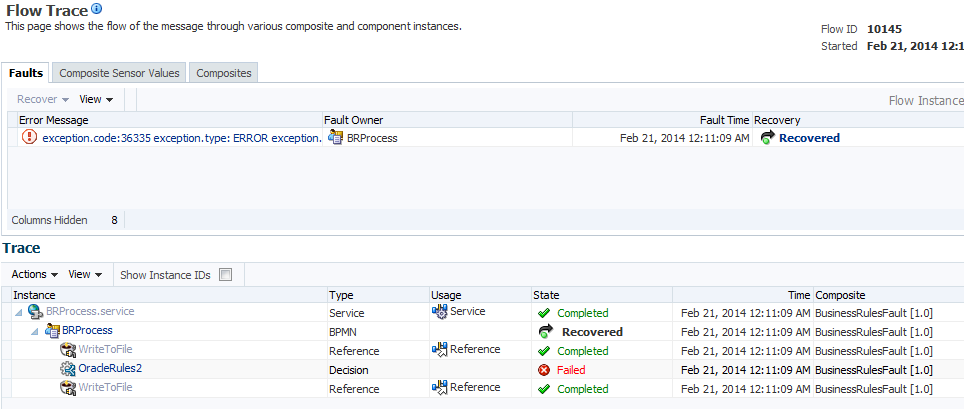This screenshot has height=409, width=964.
Task: Click the red error icon in Faults
Action: click(29, 138)
